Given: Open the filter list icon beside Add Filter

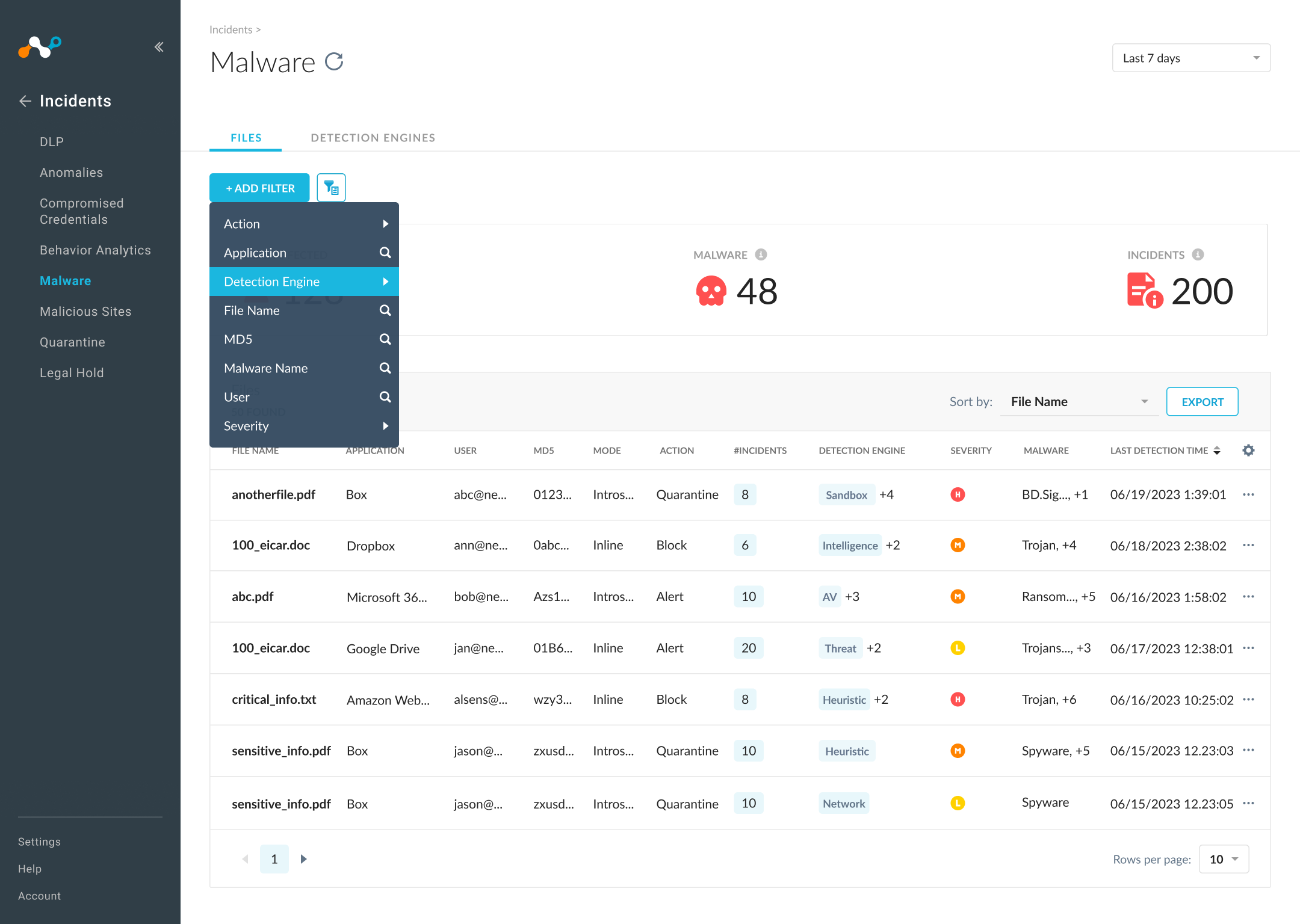Looking at the screenshot, I should (x=331, y=187).
